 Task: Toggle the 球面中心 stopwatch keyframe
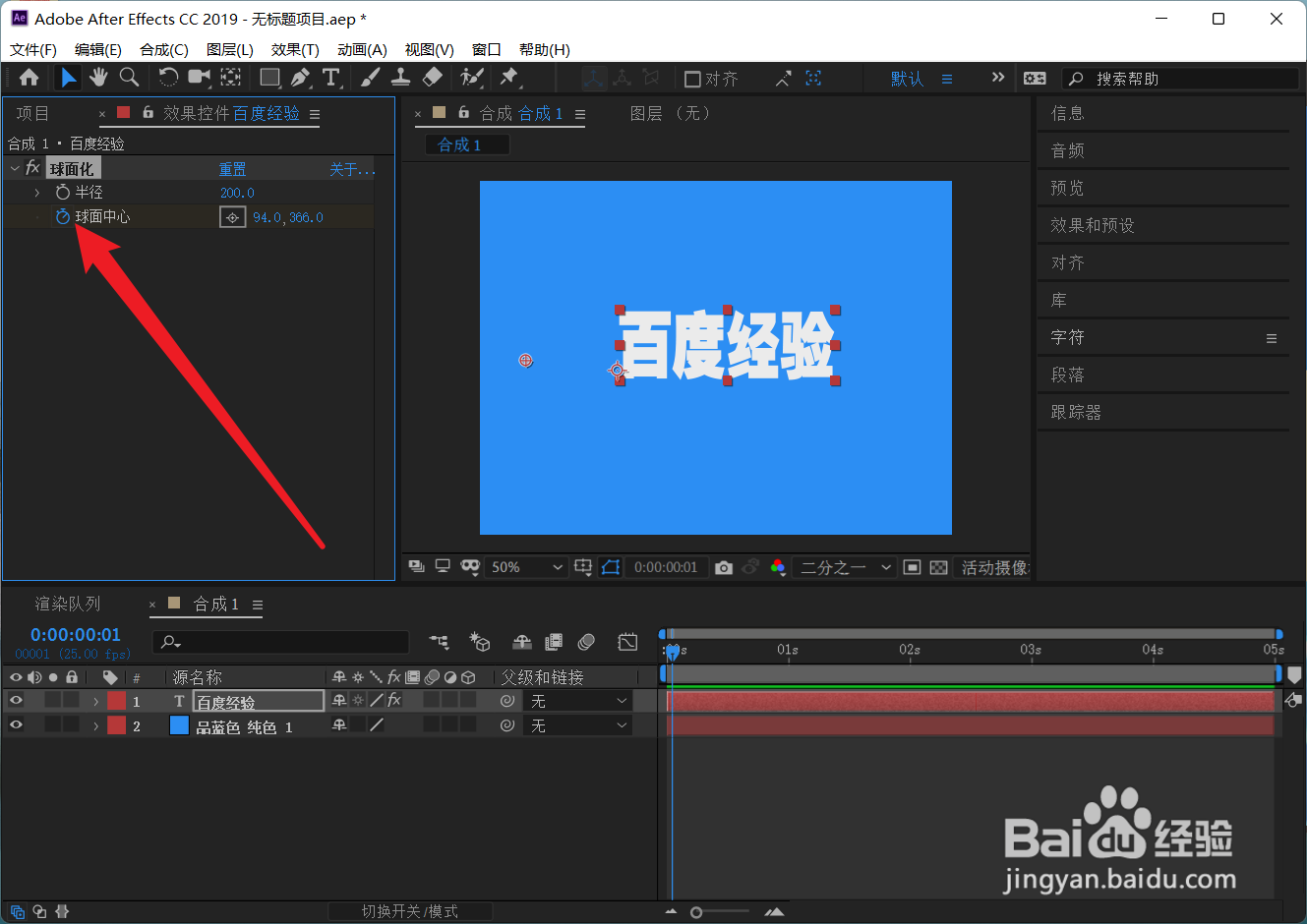pos(63,216)
